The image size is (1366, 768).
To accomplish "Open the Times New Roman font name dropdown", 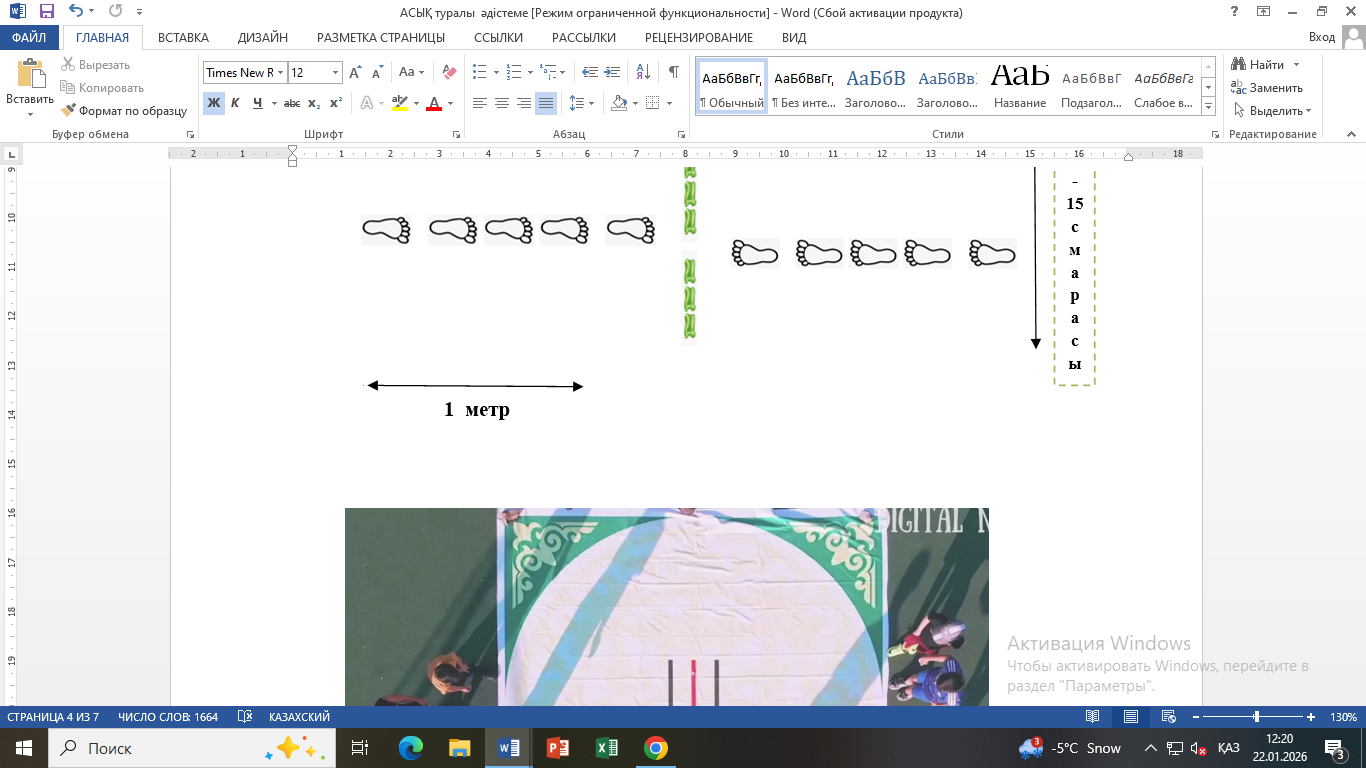I will (x=281, y=73).
